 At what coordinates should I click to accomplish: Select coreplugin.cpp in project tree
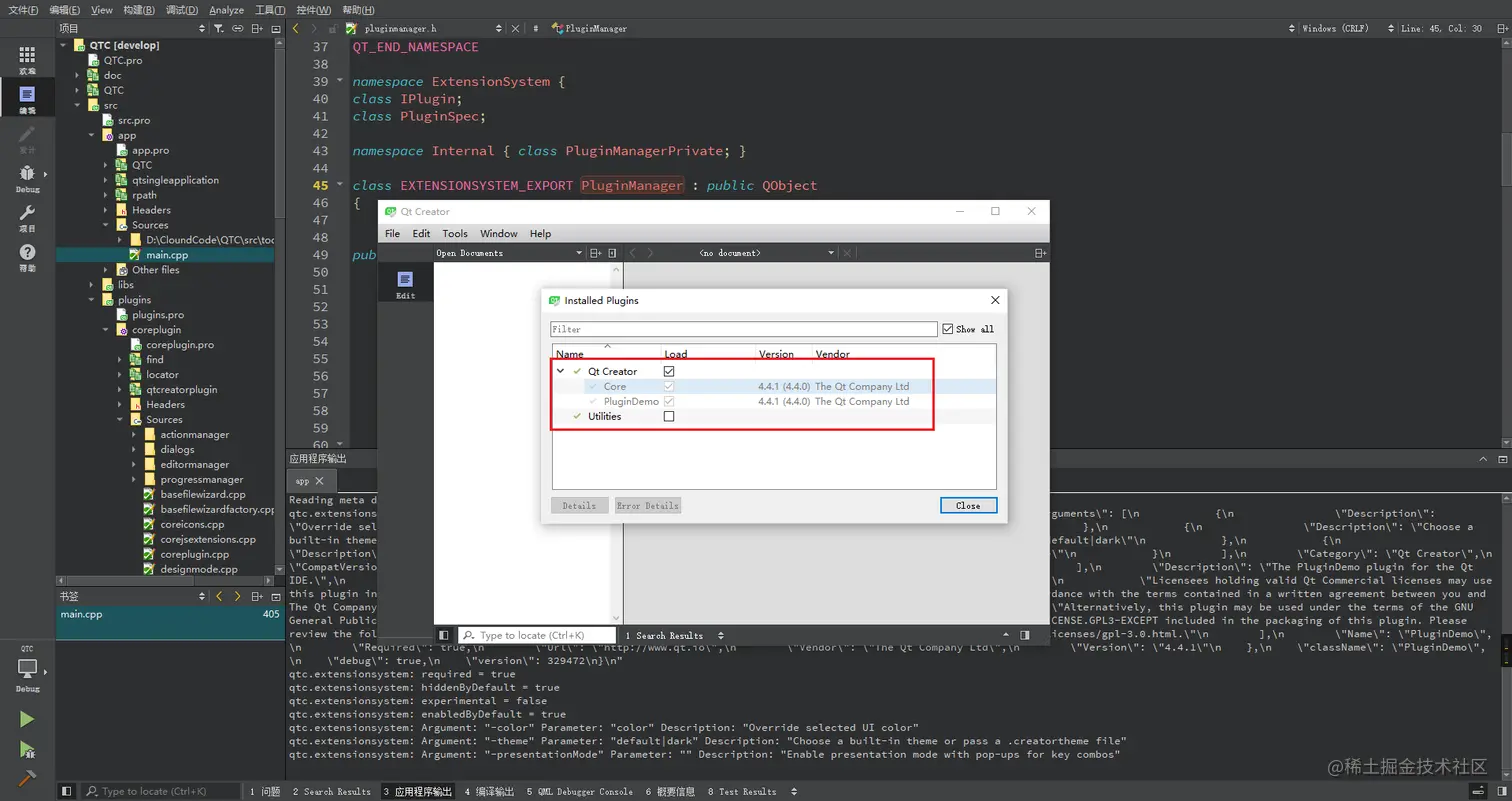194,554
